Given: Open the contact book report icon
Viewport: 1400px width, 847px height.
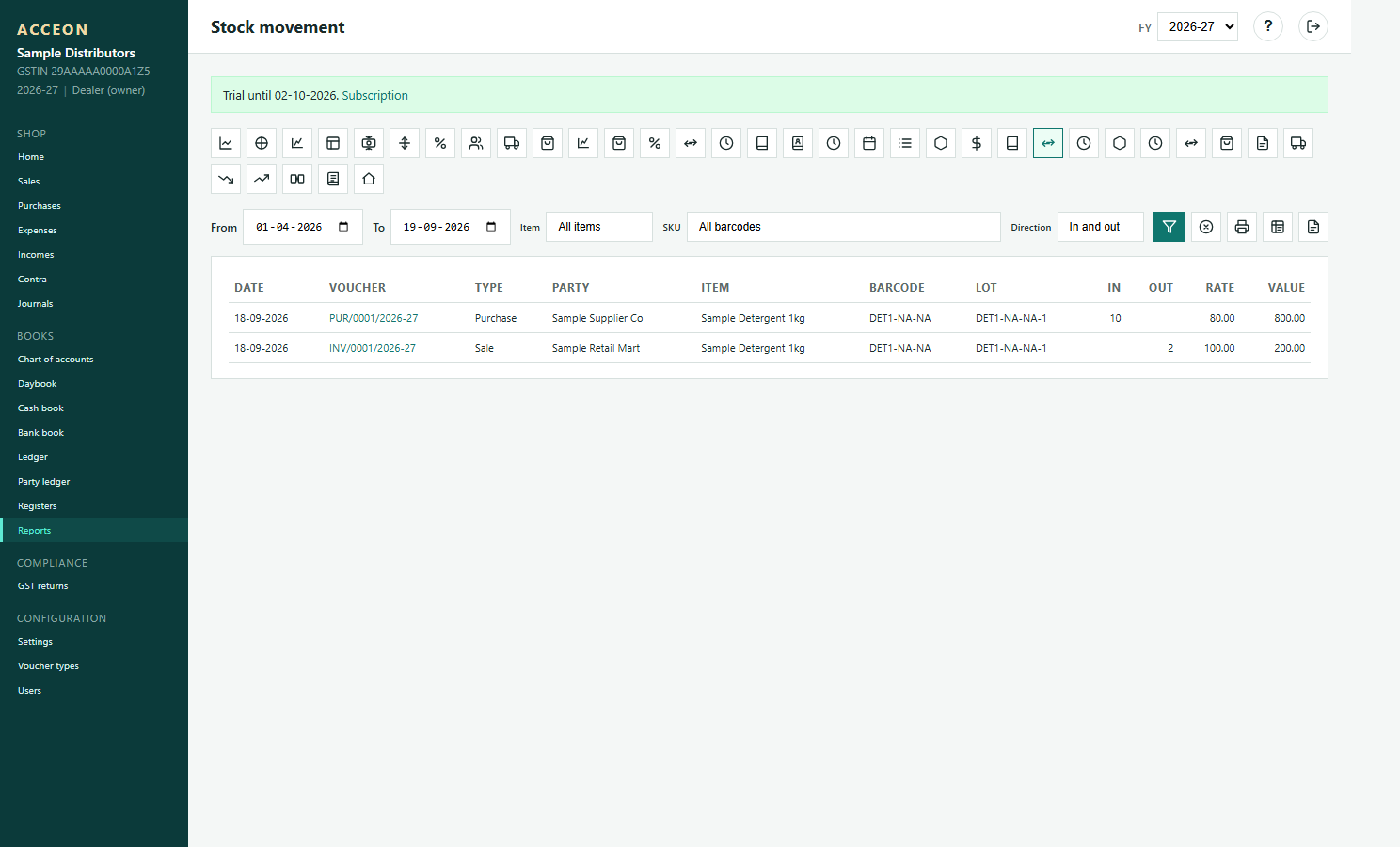Looking at the screenshot, I should point(798,143).
